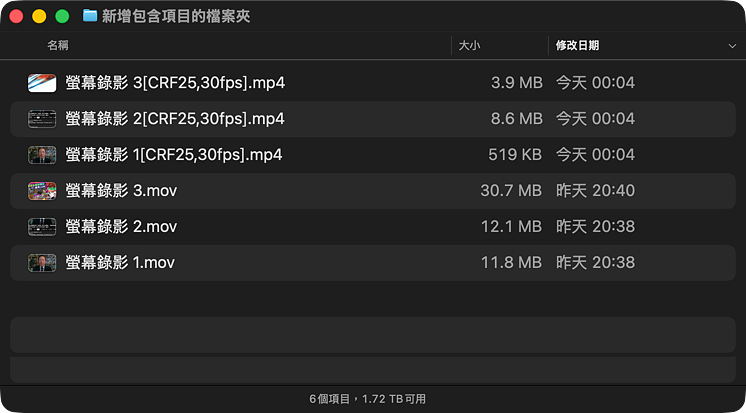Select the 螢幕錄影 3.mov file name
The height and width of the screenshot is (413, 746).
121,191
